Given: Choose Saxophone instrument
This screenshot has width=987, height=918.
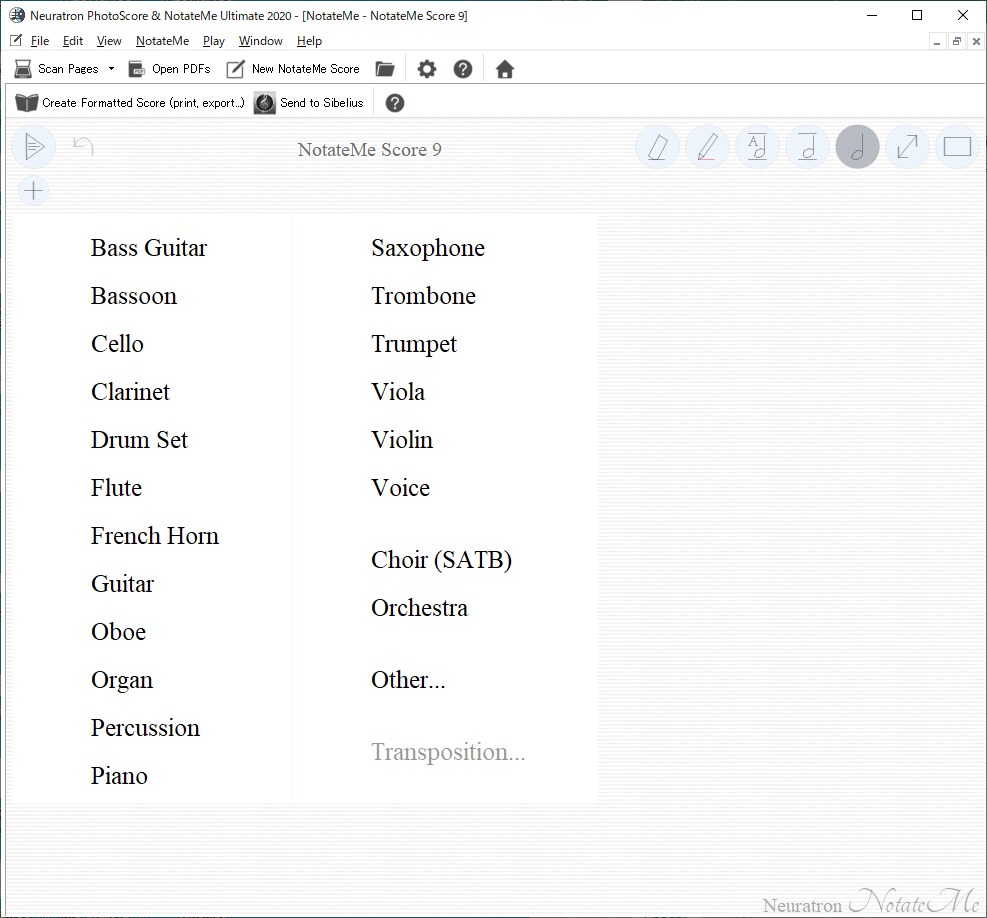Looking at the screenshot, I should (428, 248).
